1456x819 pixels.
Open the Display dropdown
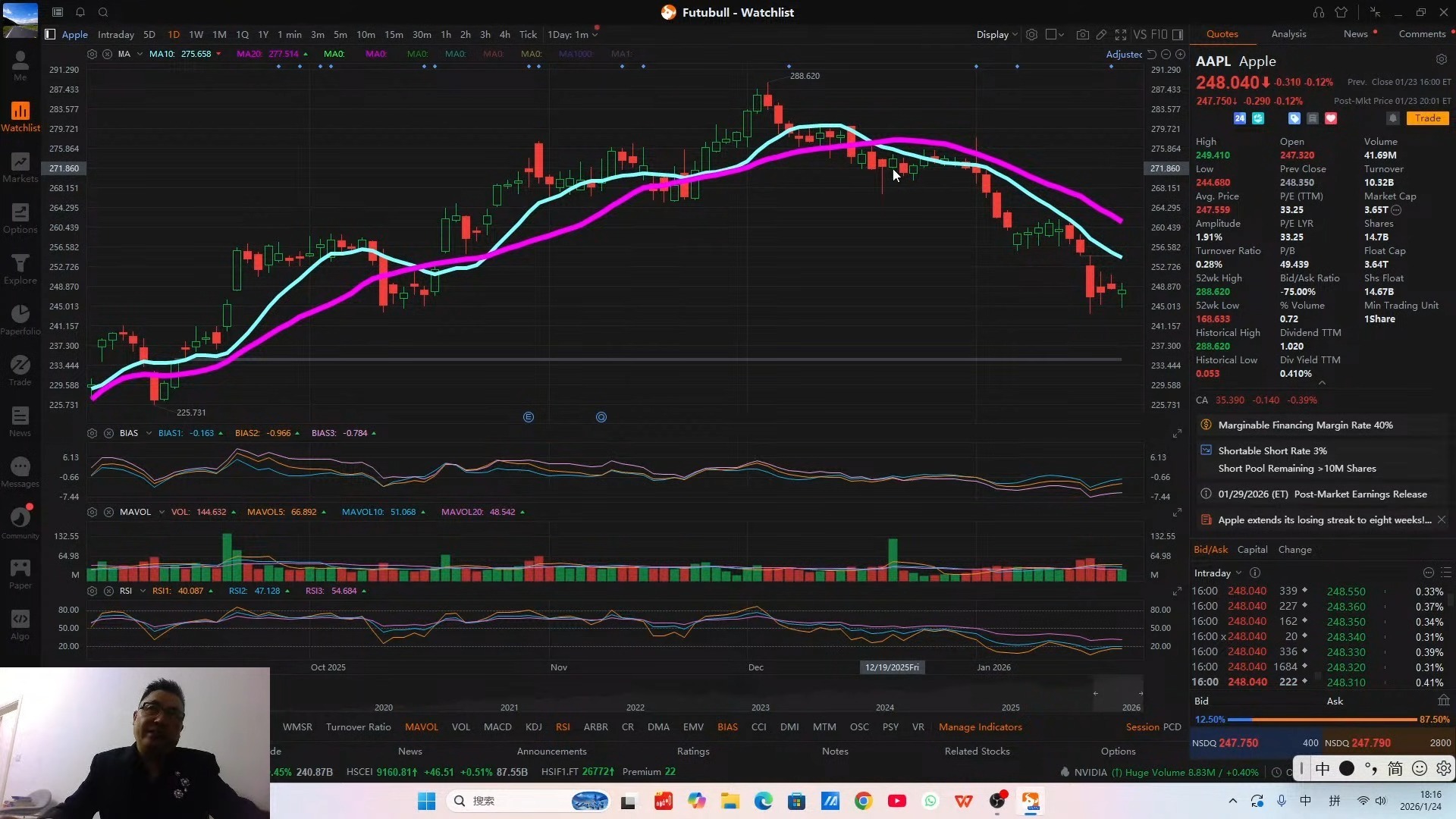pos(996,35)
